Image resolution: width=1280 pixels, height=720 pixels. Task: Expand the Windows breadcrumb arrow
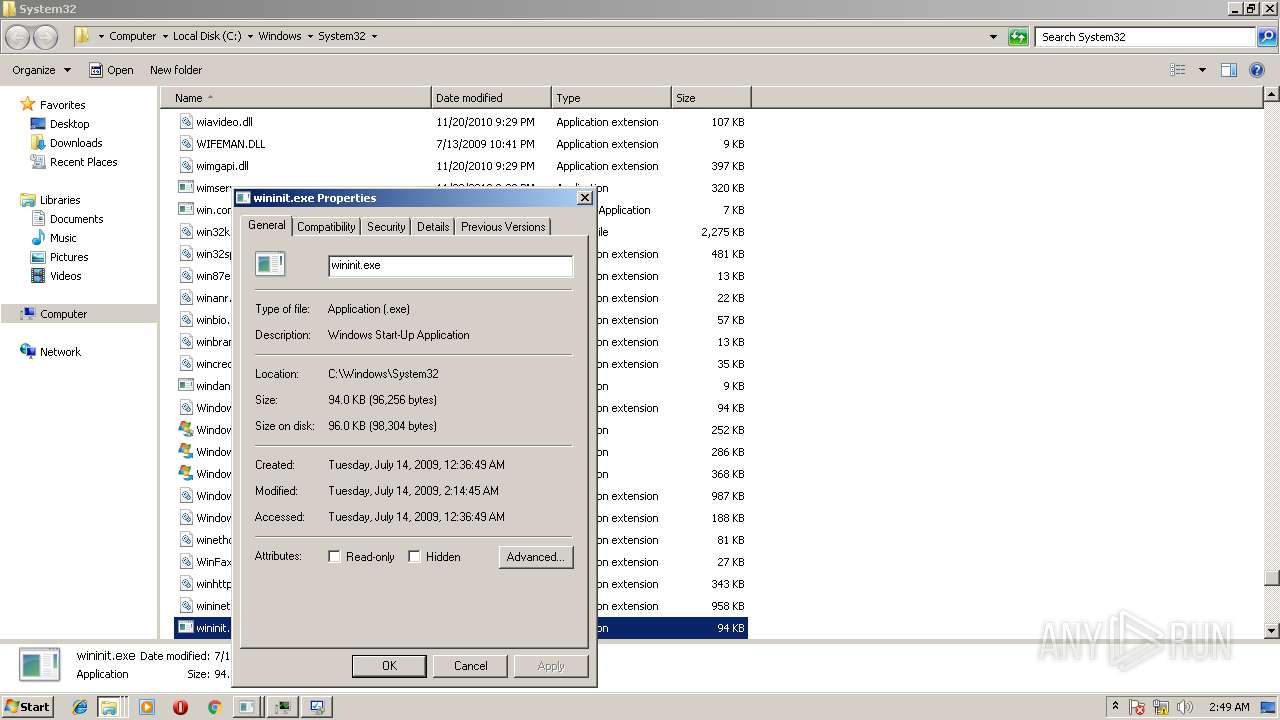coord(310,36)
